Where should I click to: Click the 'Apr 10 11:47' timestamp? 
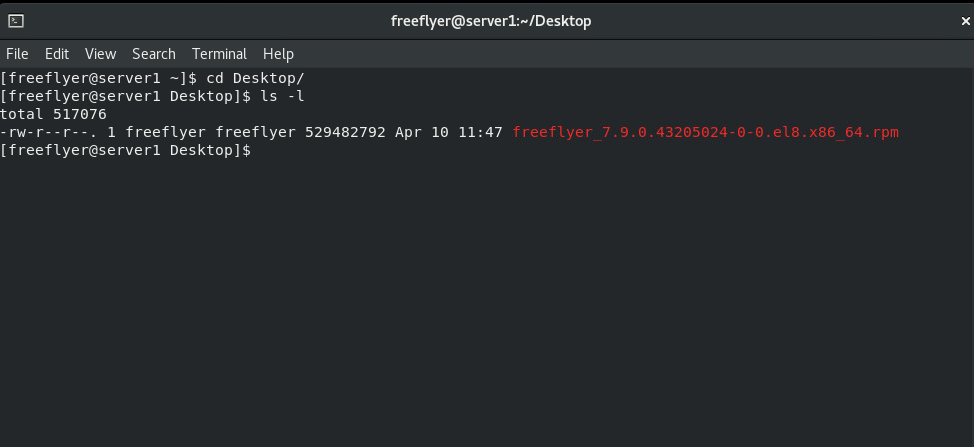click(x=448, y=132)
